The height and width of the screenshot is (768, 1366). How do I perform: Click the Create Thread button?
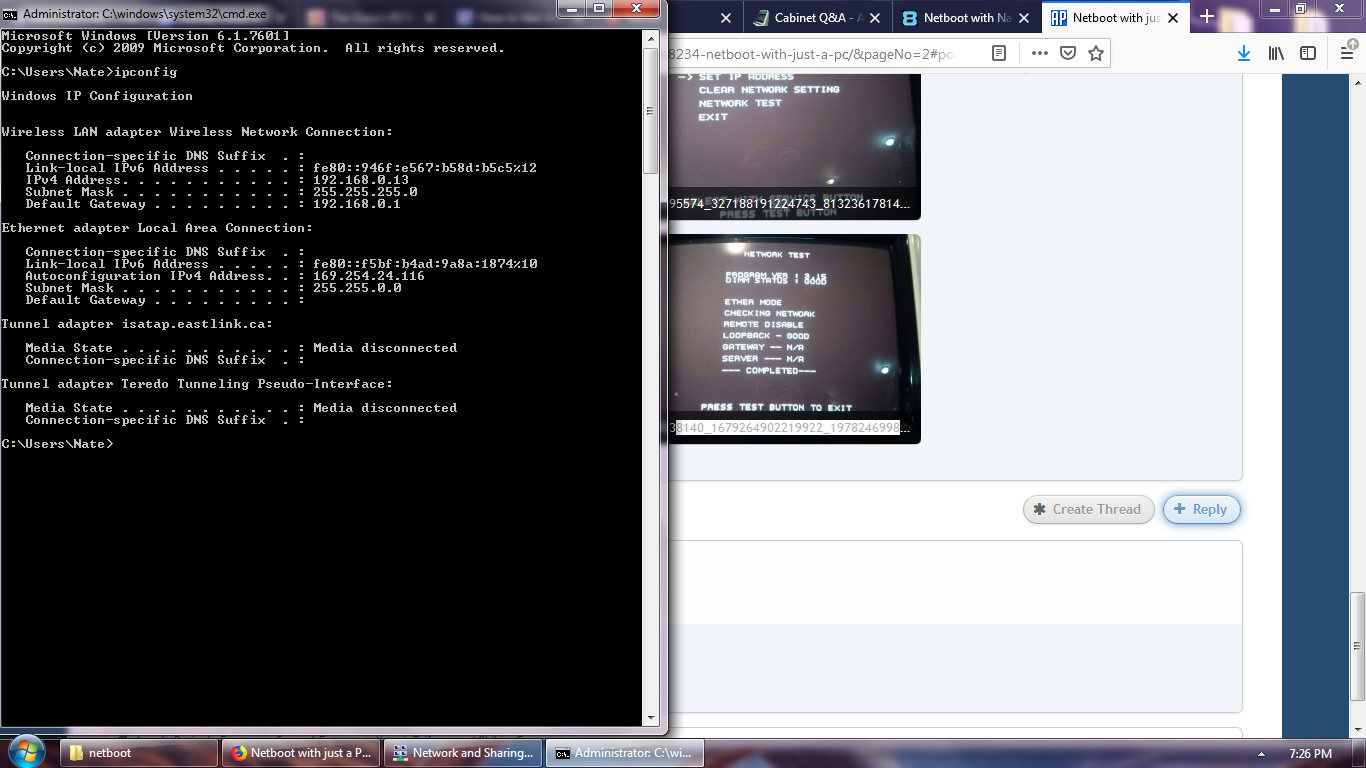tap(1088, 509)
